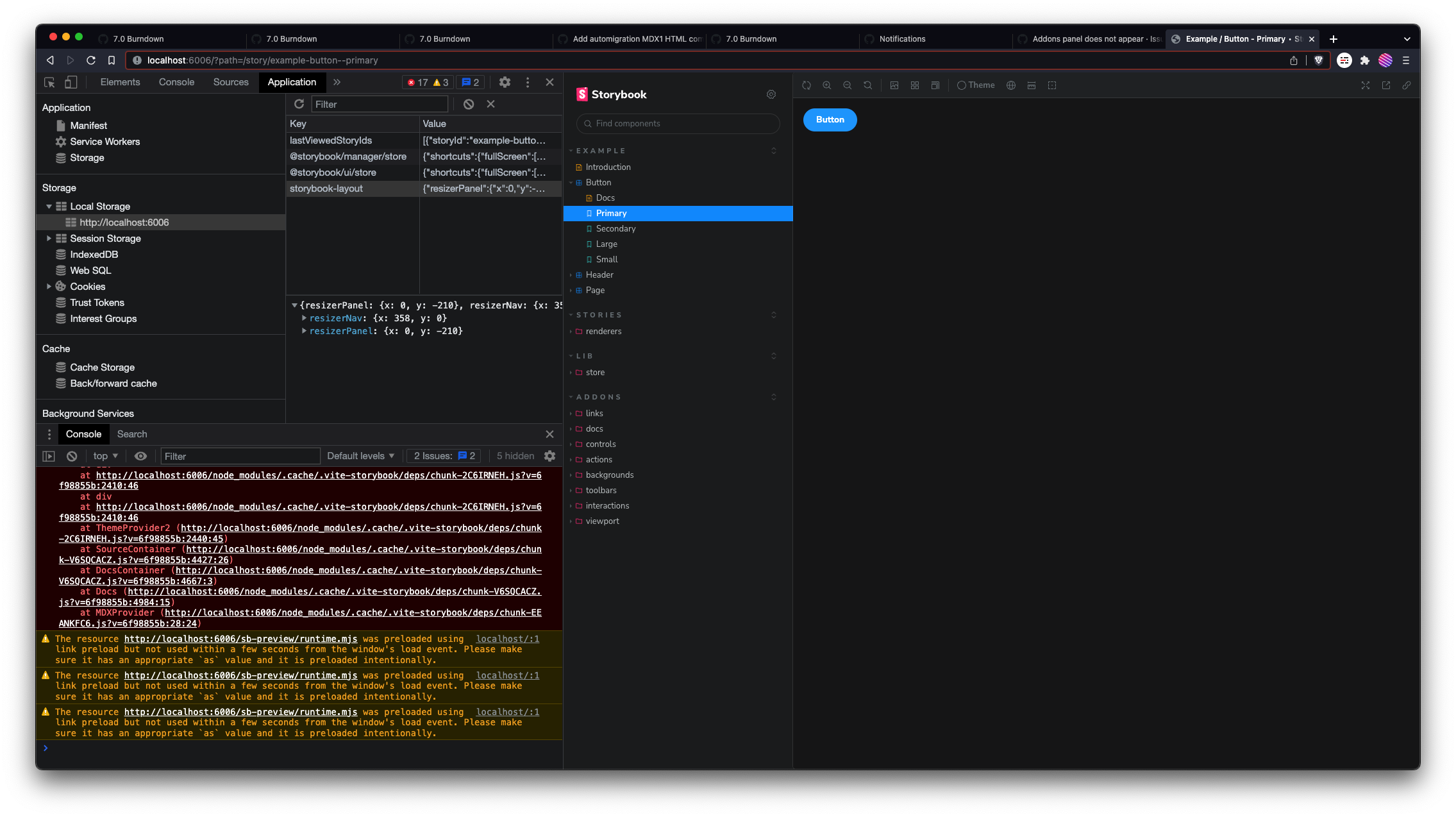Switch to the Sources tab in DevTools
The image size is (1456, 817).
coord(231,82)
